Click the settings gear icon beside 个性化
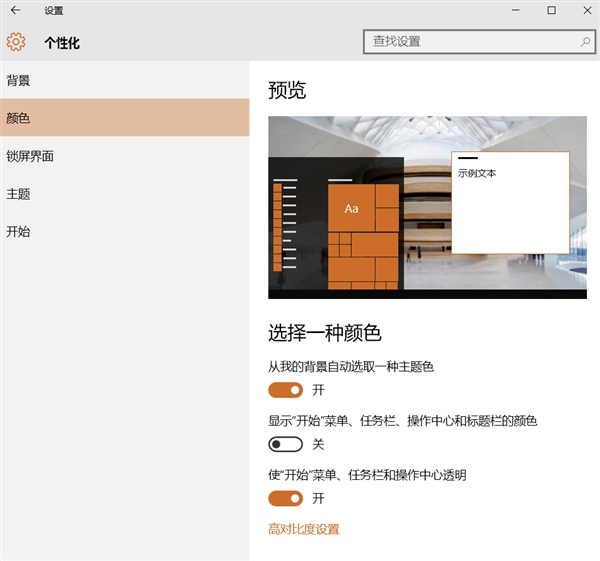This screenshot has width=600, height=561. [x=16, y=42]
